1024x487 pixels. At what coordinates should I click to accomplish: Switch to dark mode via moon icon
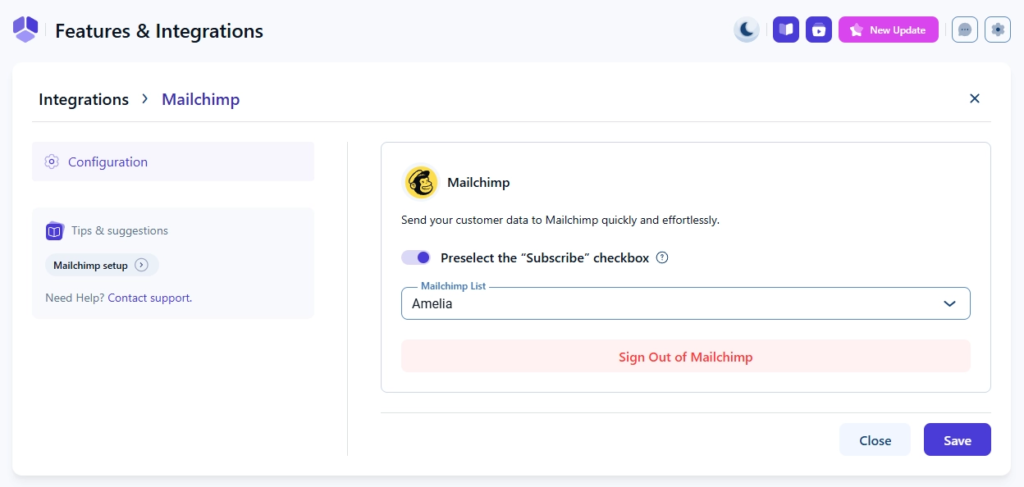point(747,30)
